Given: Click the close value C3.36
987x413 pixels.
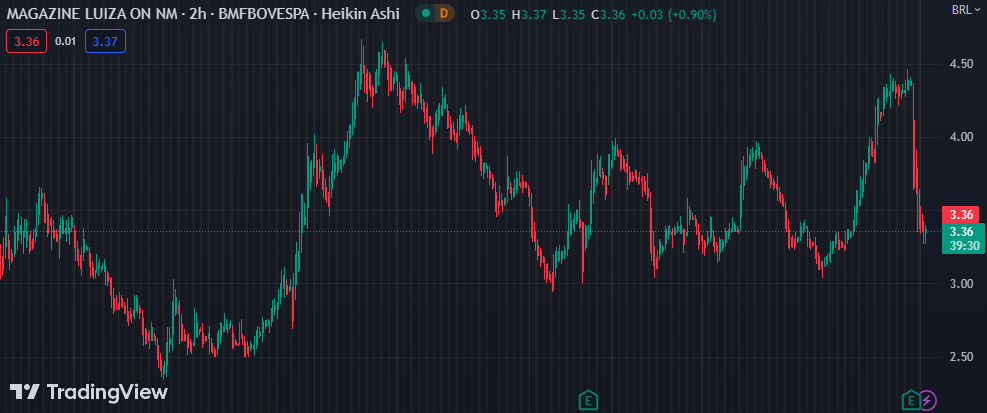Looking at the screenshot, I should point(608,14).
